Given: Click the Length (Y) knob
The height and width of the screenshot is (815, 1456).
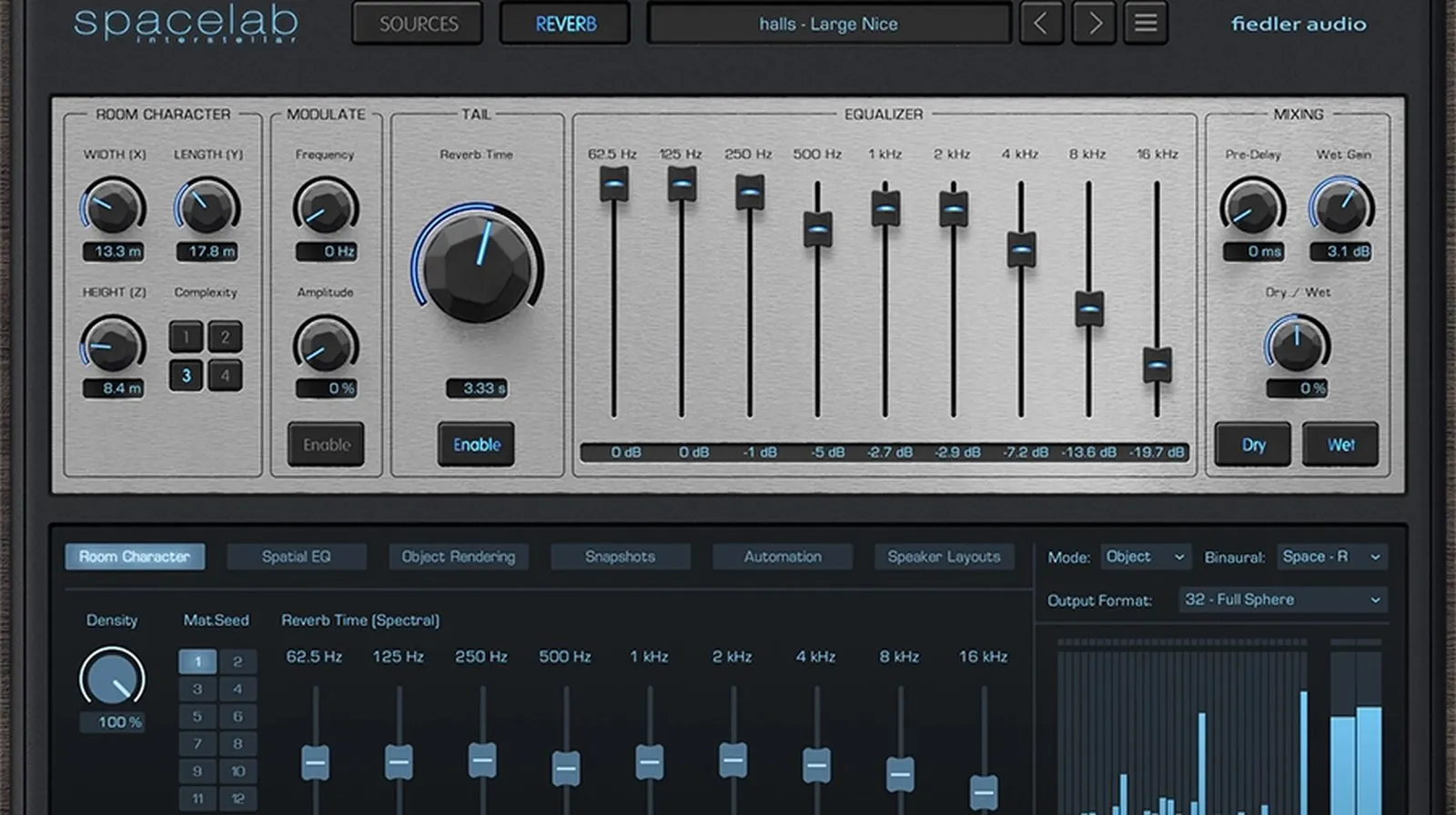Looking at the screenshot, I should click(207, 206).
